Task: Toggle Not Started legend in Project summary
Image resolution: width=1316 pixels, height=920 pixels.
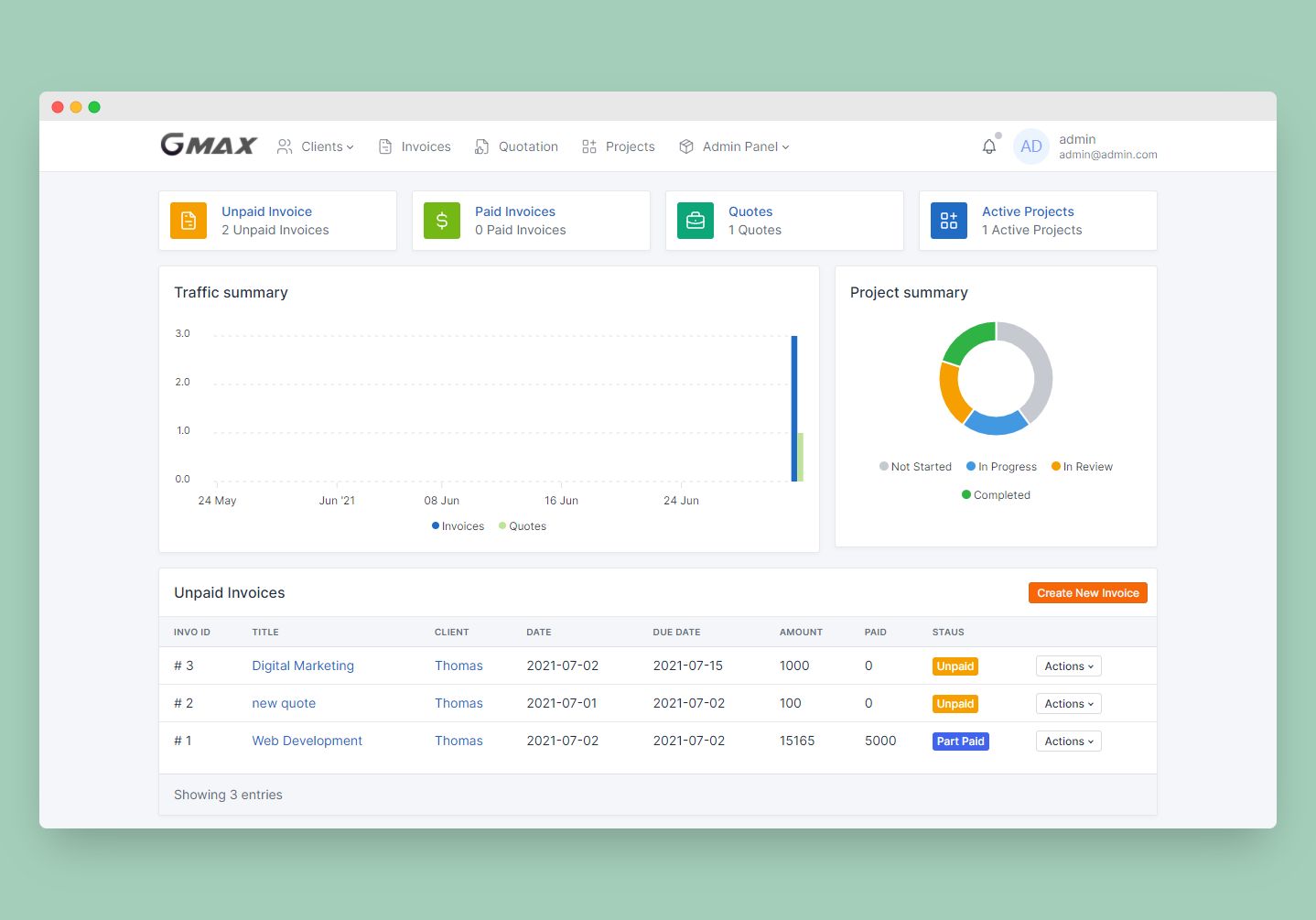Action: [x=915, y=467]
